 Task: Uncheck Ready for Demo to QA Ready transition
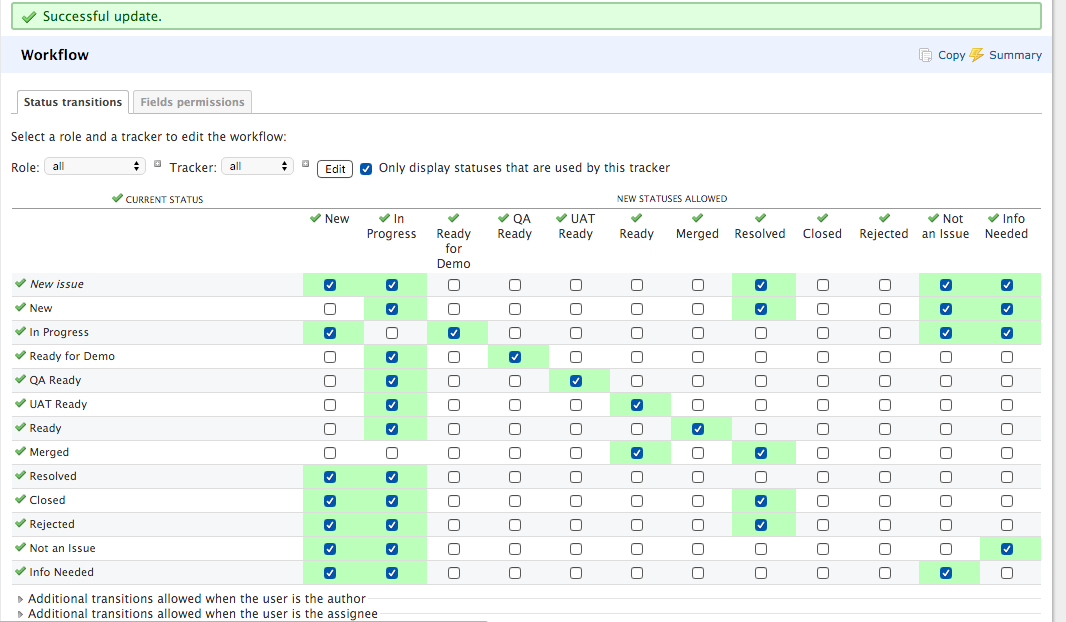click(x=515, y=357)
